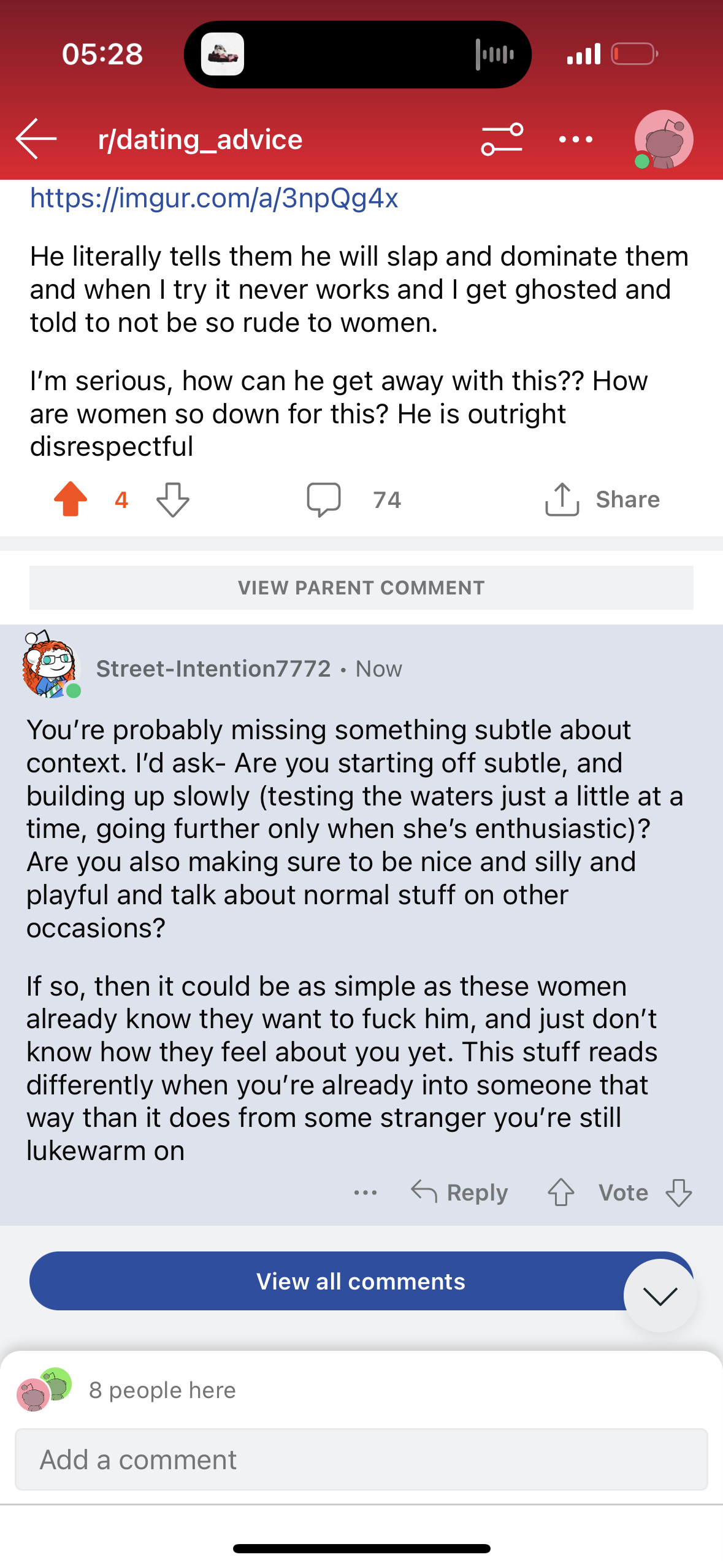The image size is (723, 1568).
Task: Toggle the orange upvote on the post
Action: [71, 499]
